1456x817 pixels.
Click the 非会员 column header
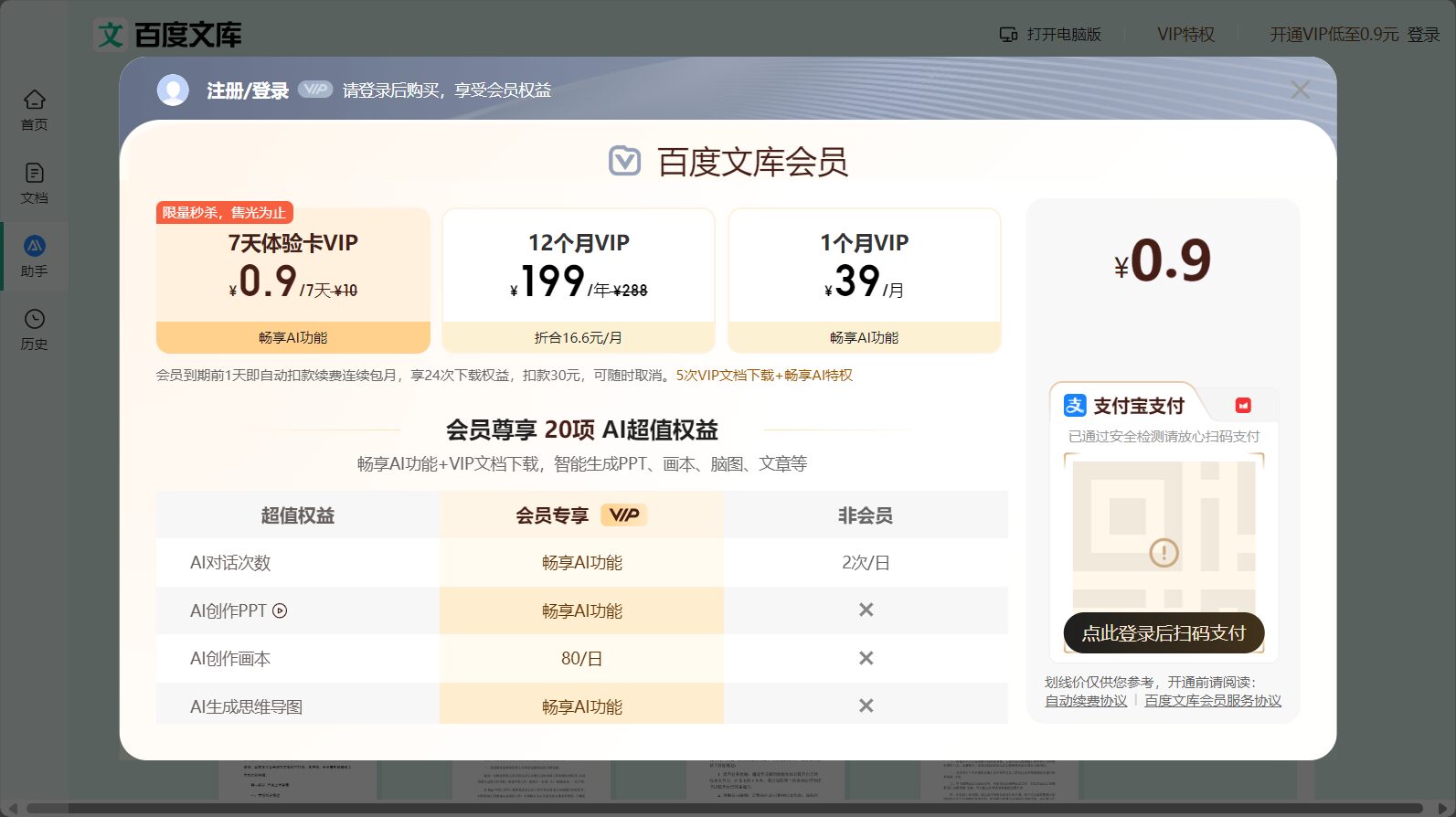tap(866, 515)
